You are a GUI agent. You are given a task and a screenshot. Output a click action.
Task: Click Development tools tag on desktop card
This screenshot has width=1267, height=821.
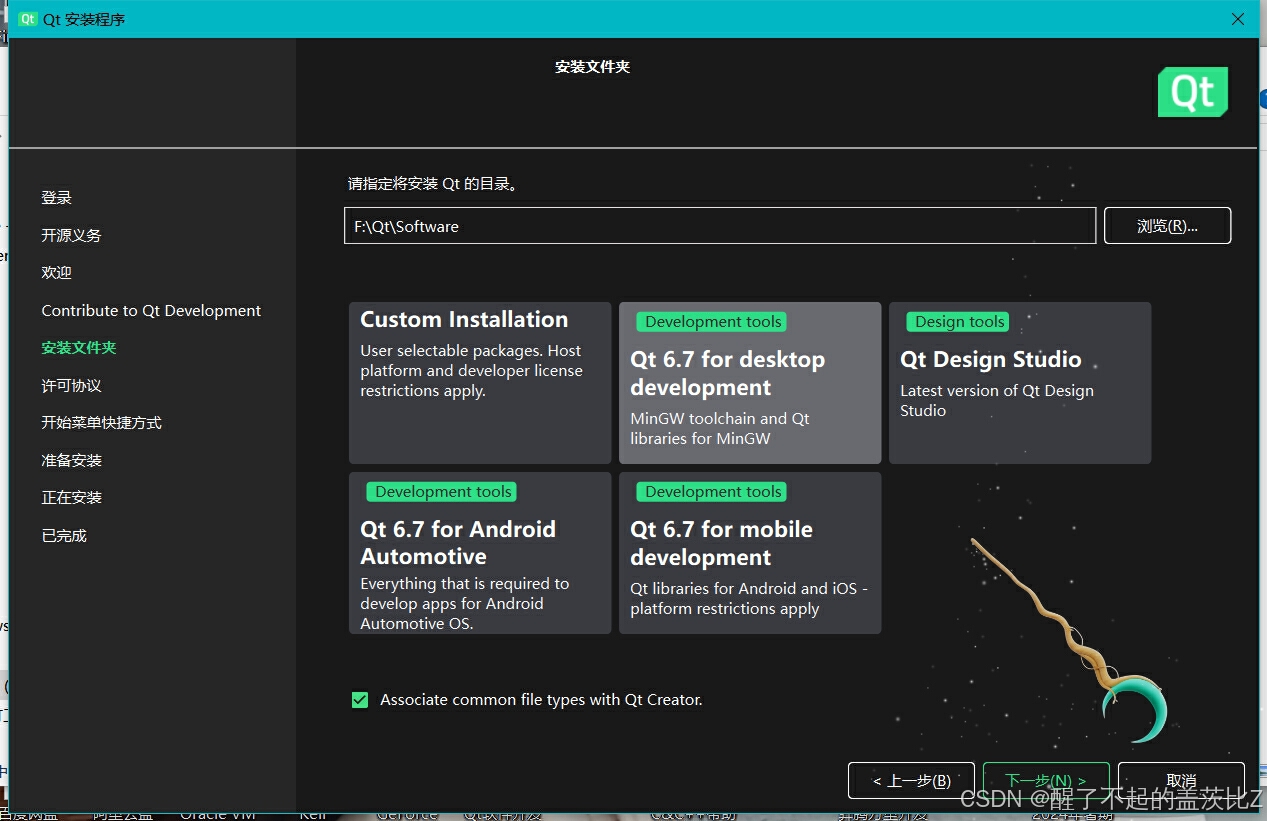click(x=713, y=322)
